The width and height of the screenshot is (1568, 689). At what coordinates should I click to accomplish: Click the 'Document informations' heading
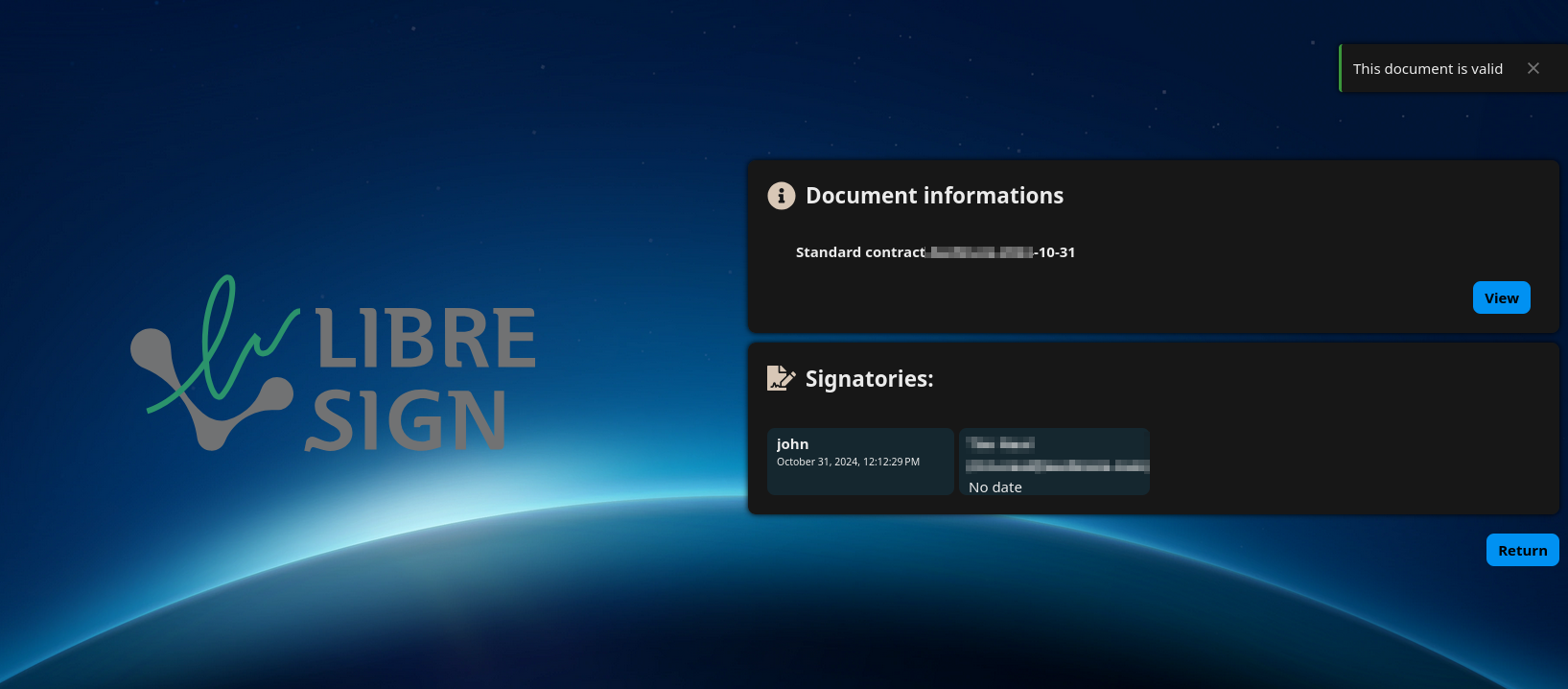click(934, 196)
